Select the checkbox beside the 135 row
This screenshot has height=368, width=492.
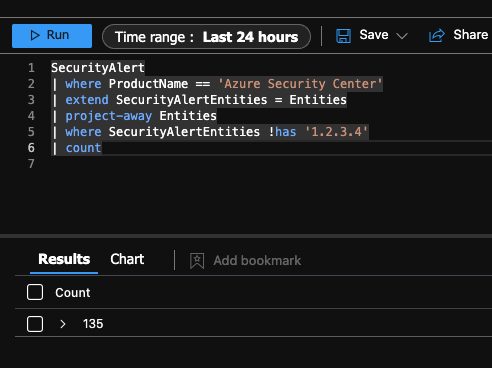tap(35, 324)
